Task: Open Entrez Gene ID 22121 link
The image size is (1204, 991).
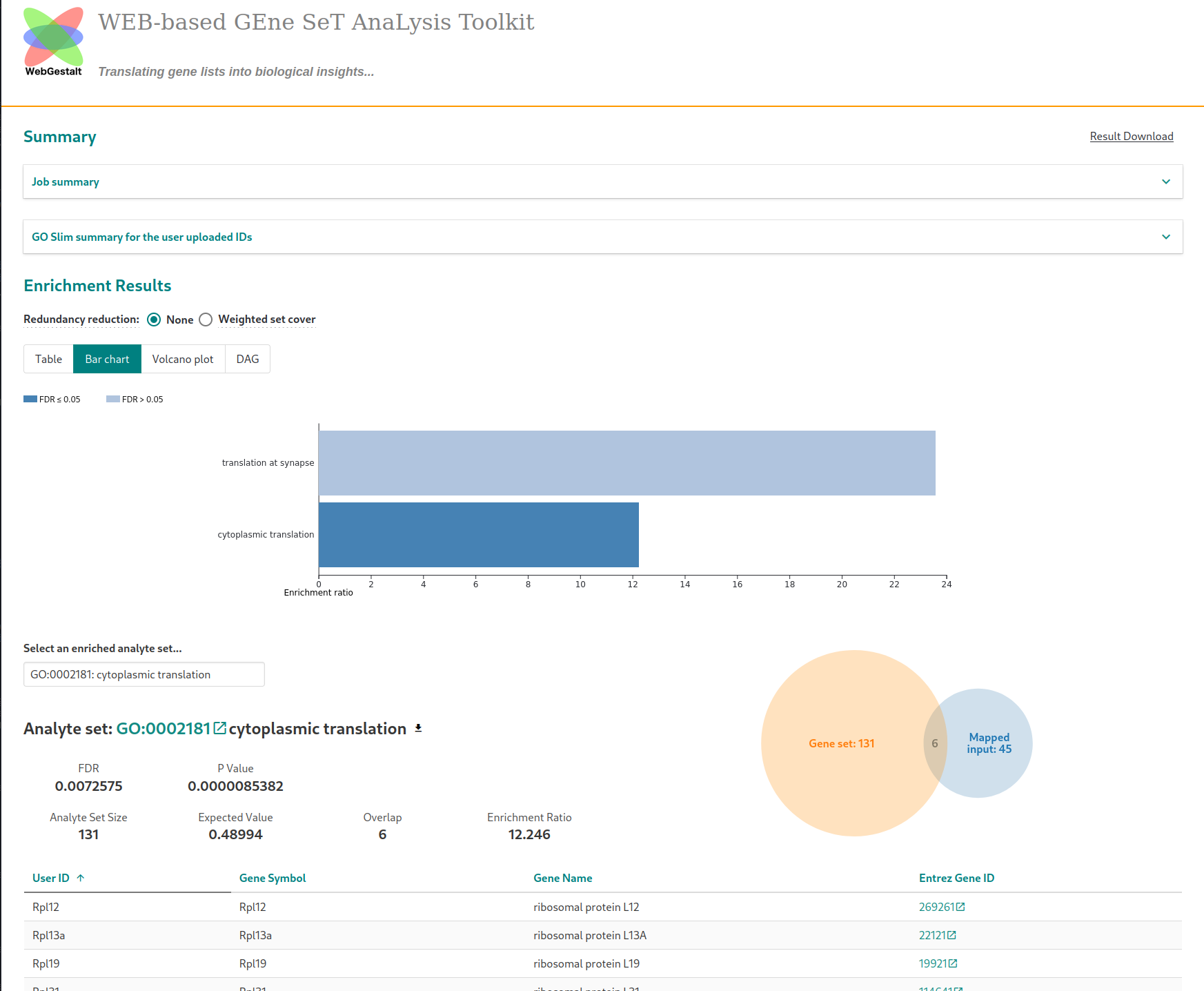Action: (932, 935)
